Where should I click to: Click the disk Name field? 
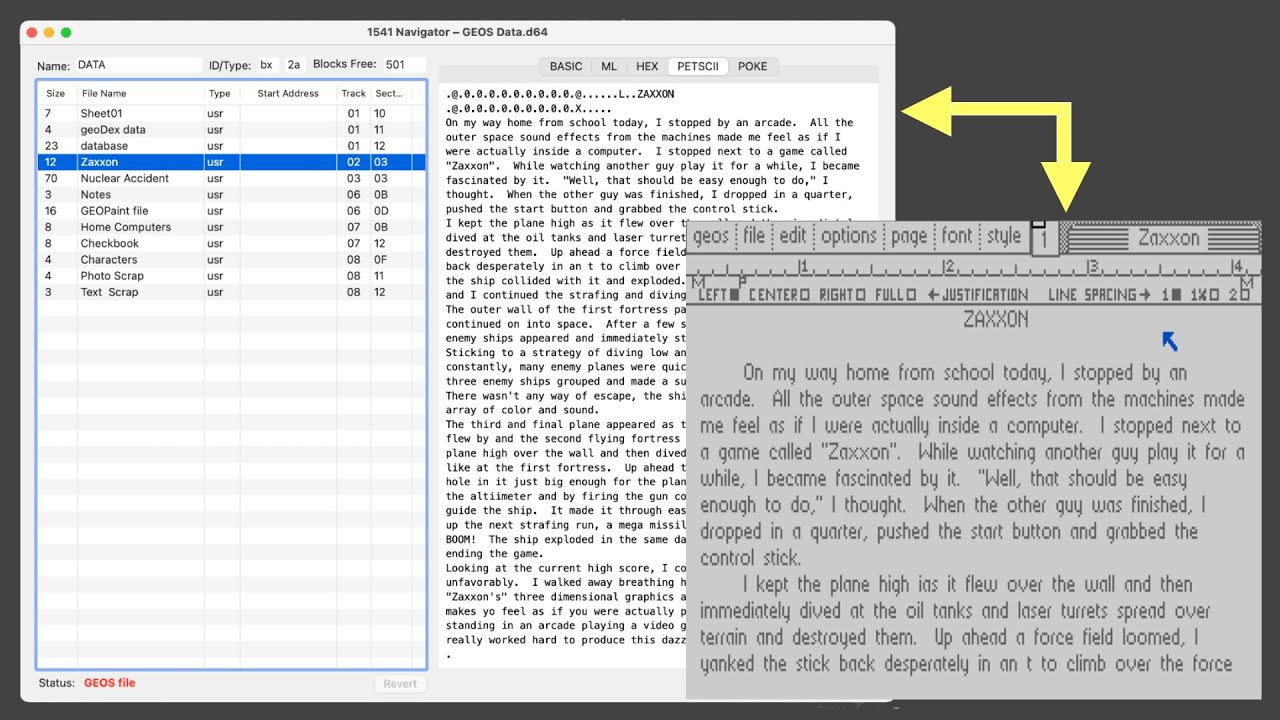click(x=138, y=65)
